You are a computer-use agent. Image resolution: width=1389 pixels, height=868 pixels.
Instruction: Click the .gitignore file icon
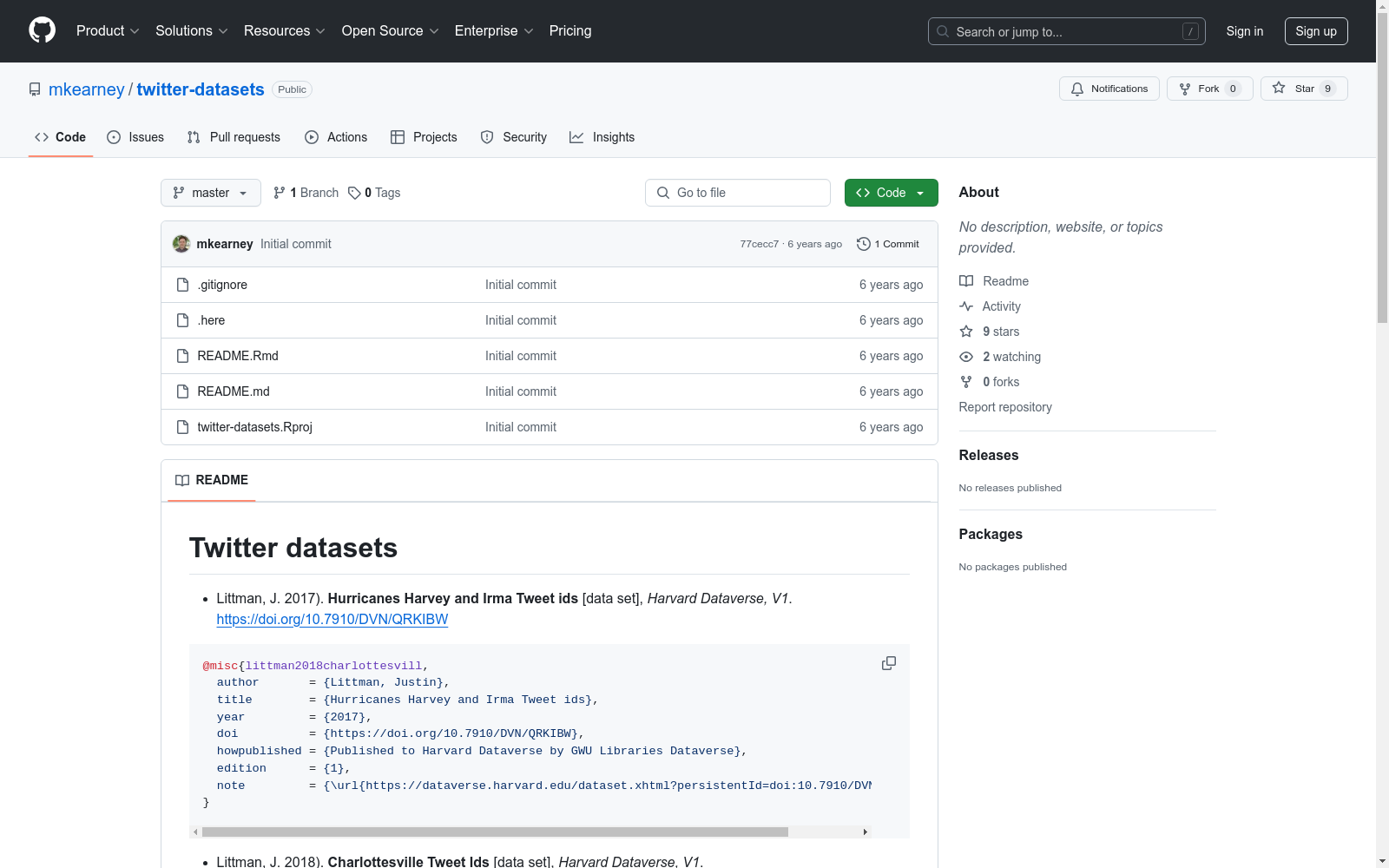tap(182, 285)
